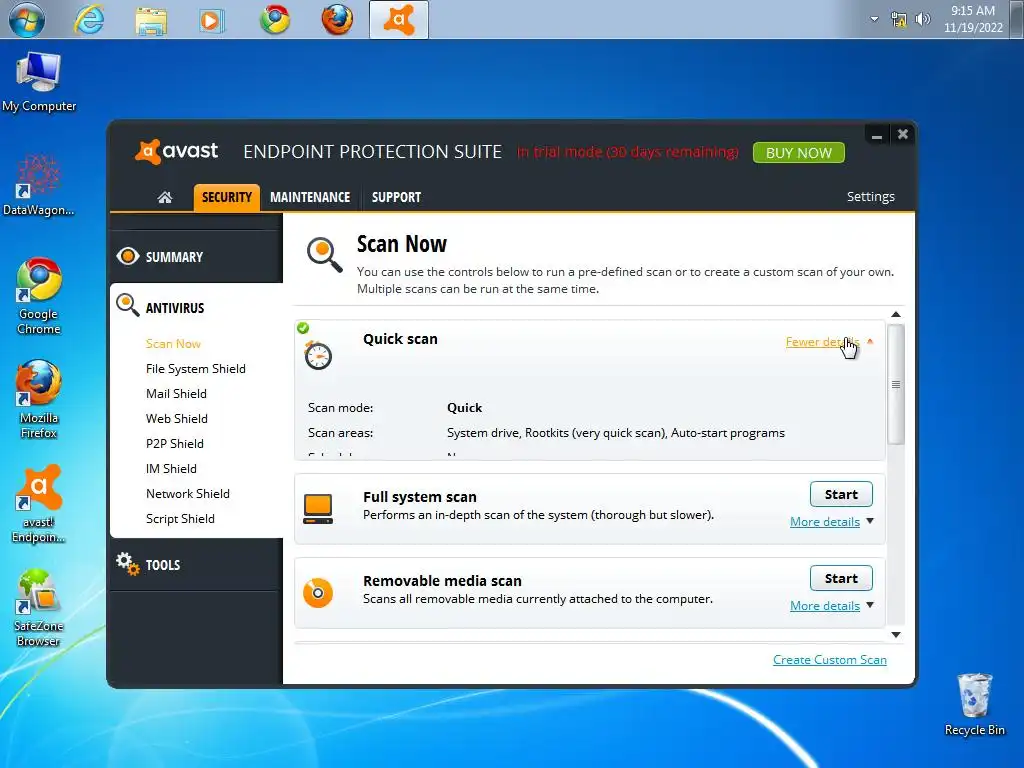Select the avast taskbar button
1024x768 pixels.
pyautogui.click(x=399, y=20)
